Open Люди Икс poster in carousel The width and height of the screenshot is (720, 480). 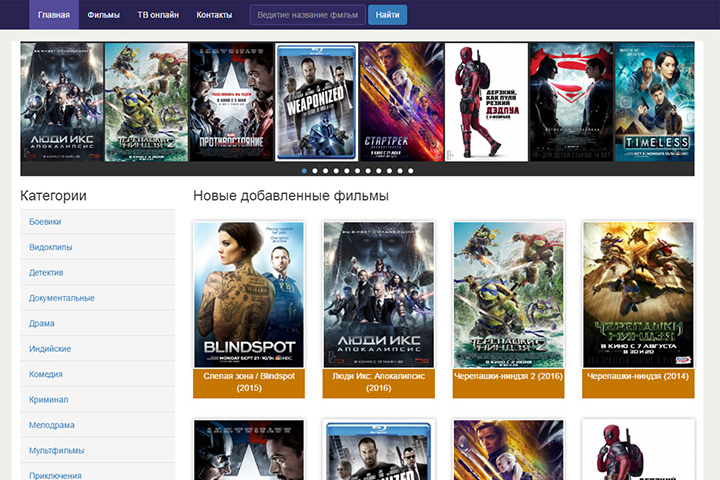62,102
